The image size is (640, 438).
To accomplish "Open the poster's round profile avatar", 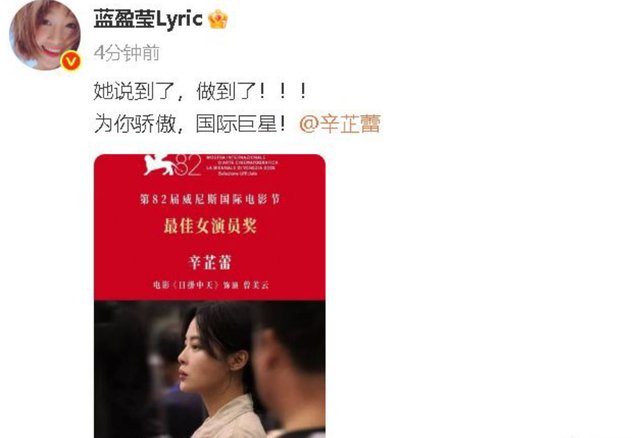I will point(44,35).
